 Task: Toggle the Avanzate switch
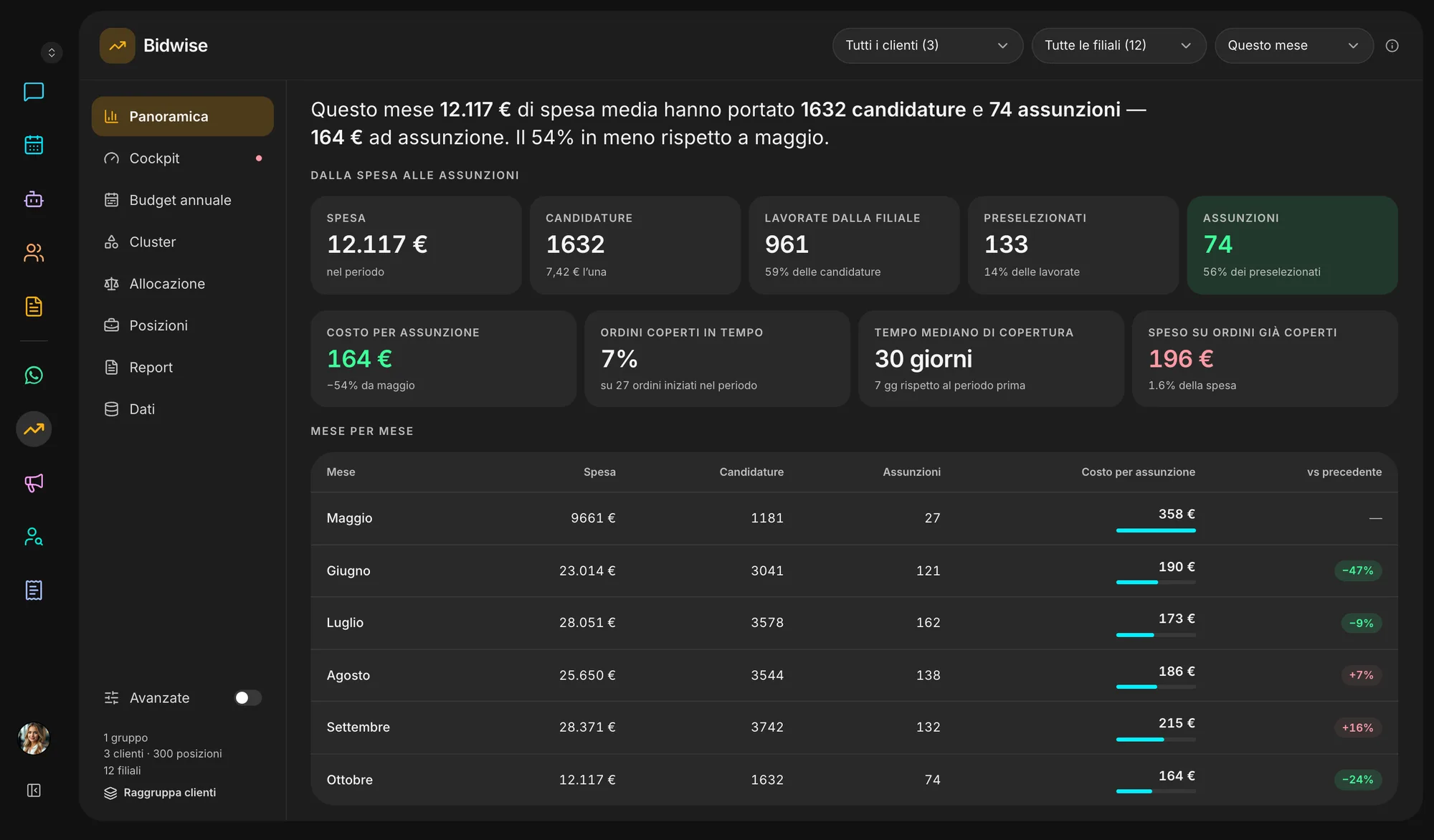[248, 697]
